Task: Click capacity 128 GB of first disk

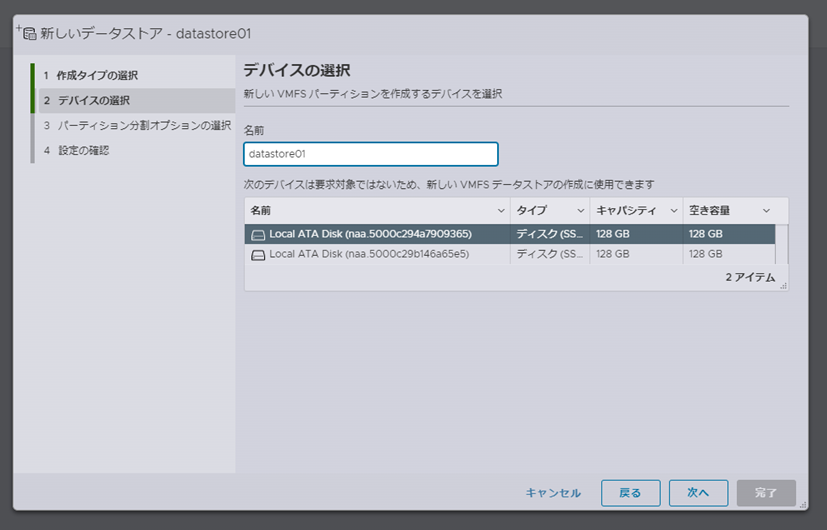Action: click(613, 234)
